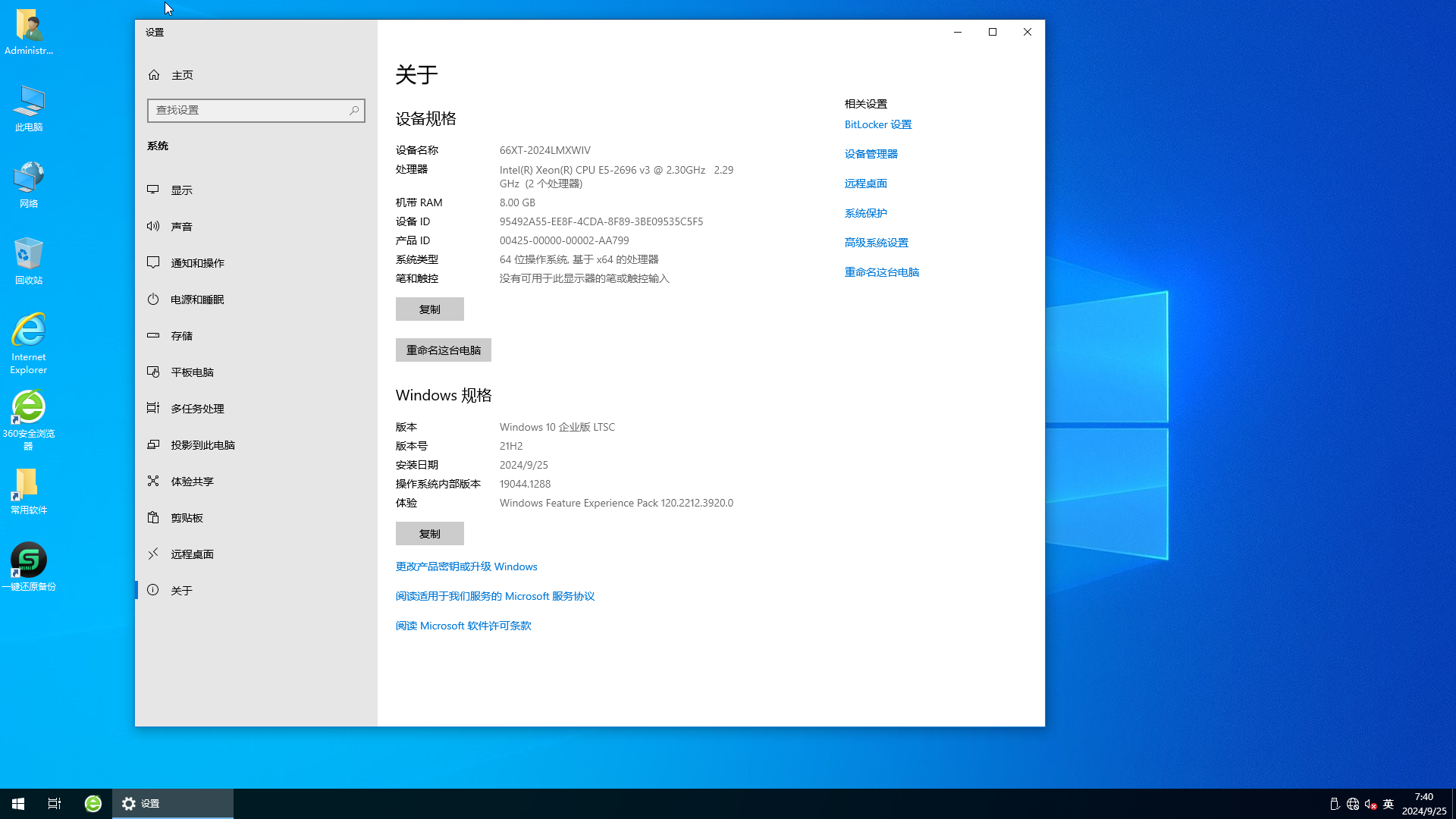Open Administrator folder icon

(x=28, y=32)
